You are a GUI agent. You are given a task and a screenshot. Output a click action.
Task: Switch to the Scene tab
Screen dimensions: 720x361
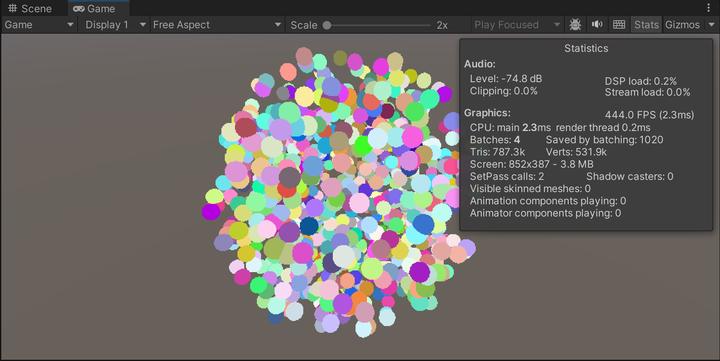[30, 8]
